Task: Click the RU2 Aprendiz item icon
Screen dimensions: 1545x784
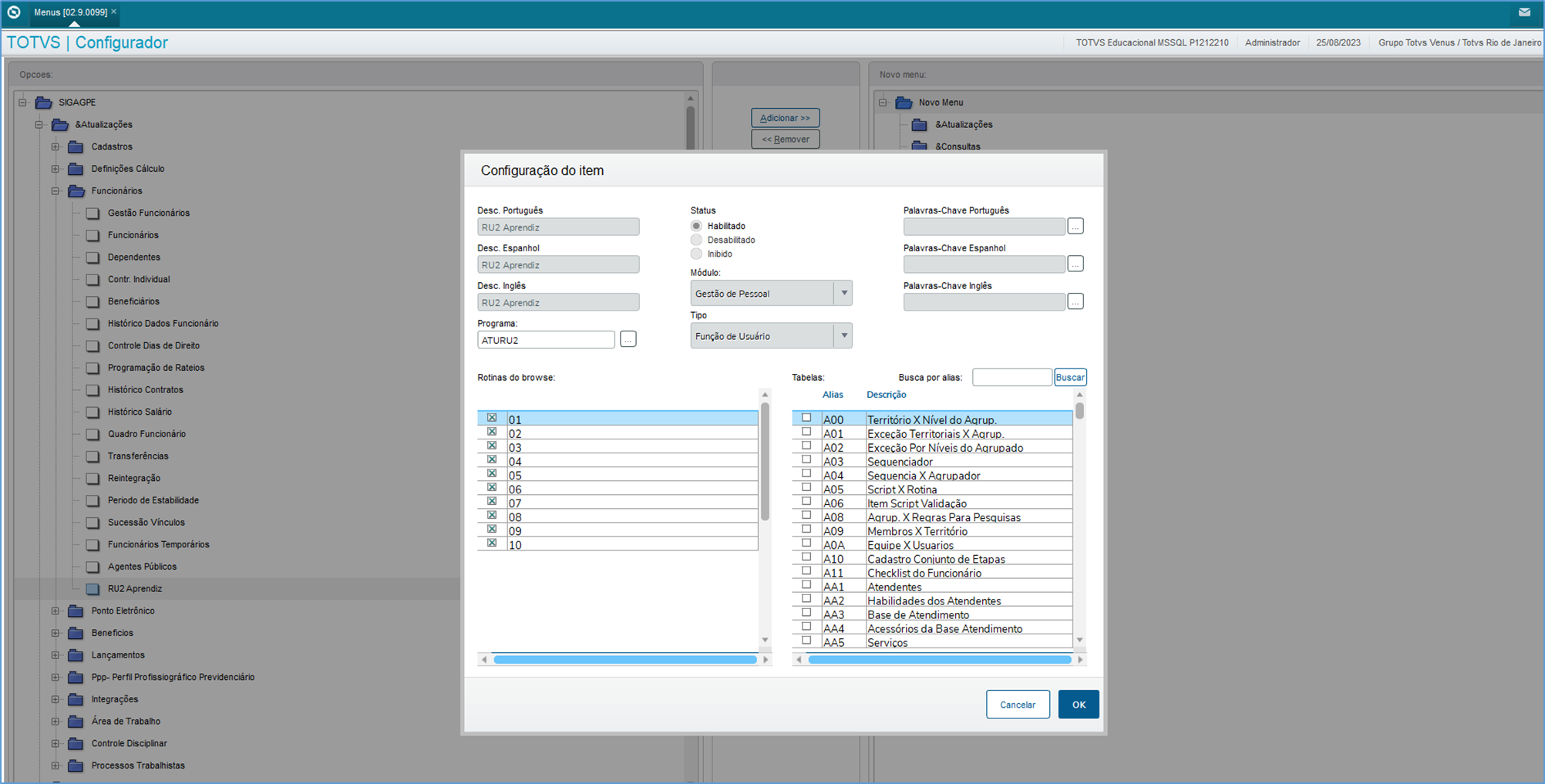Action: click(x=93, y=589)
